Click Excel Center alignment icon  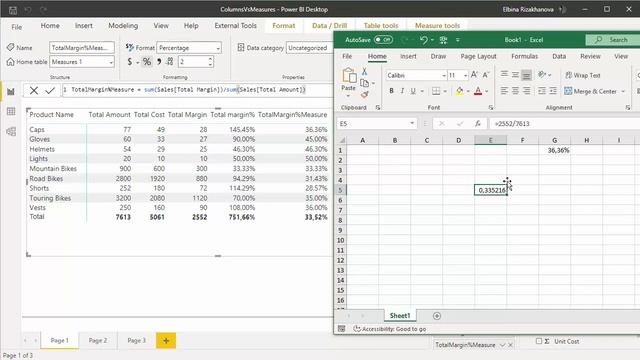(x=516, y=91)
